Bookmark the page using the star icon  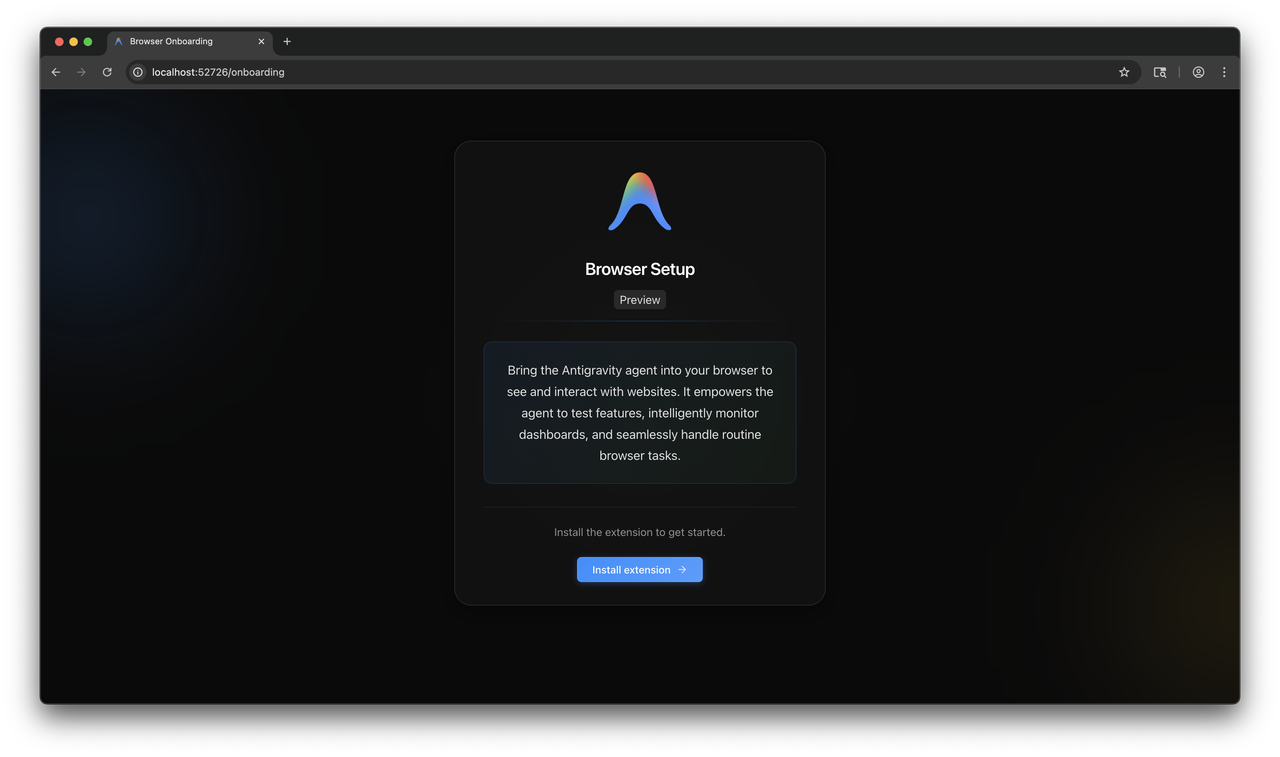[1123, 72]
